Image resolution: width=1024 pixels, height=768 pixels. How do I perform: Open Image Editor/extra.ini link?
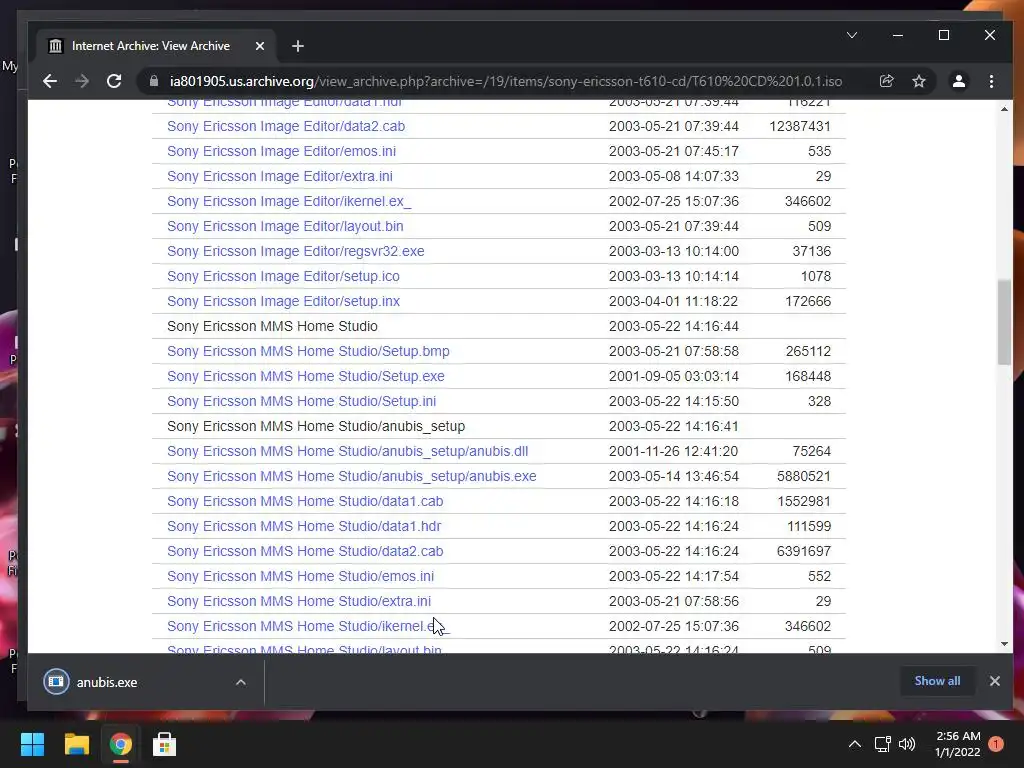[280, 176]
